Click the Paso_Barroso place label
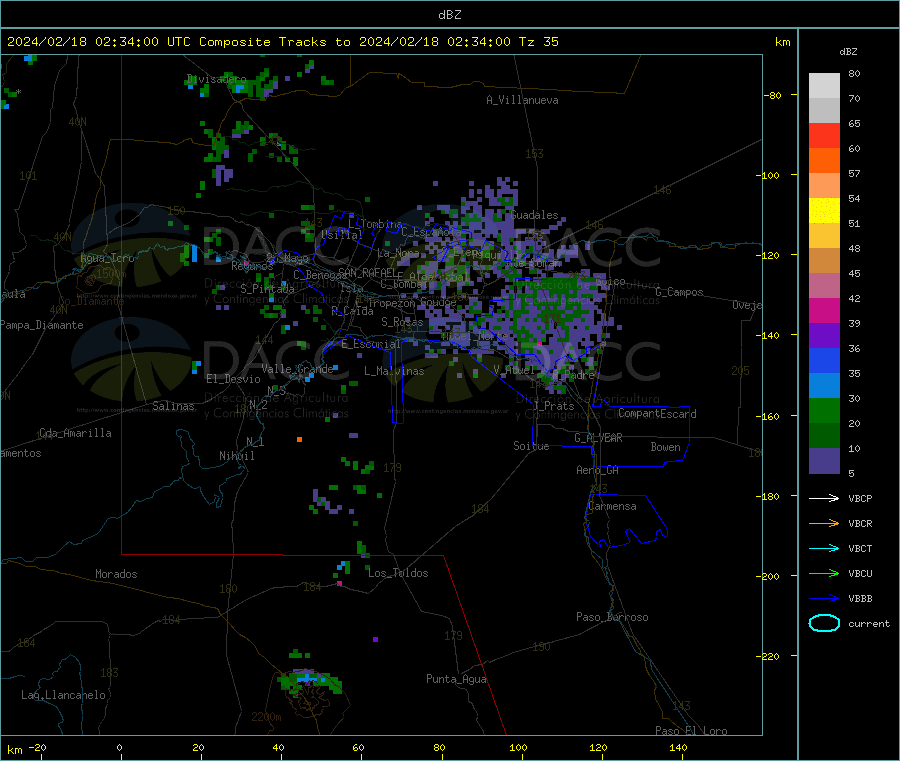The image size is (900, 761). point(612,617)
